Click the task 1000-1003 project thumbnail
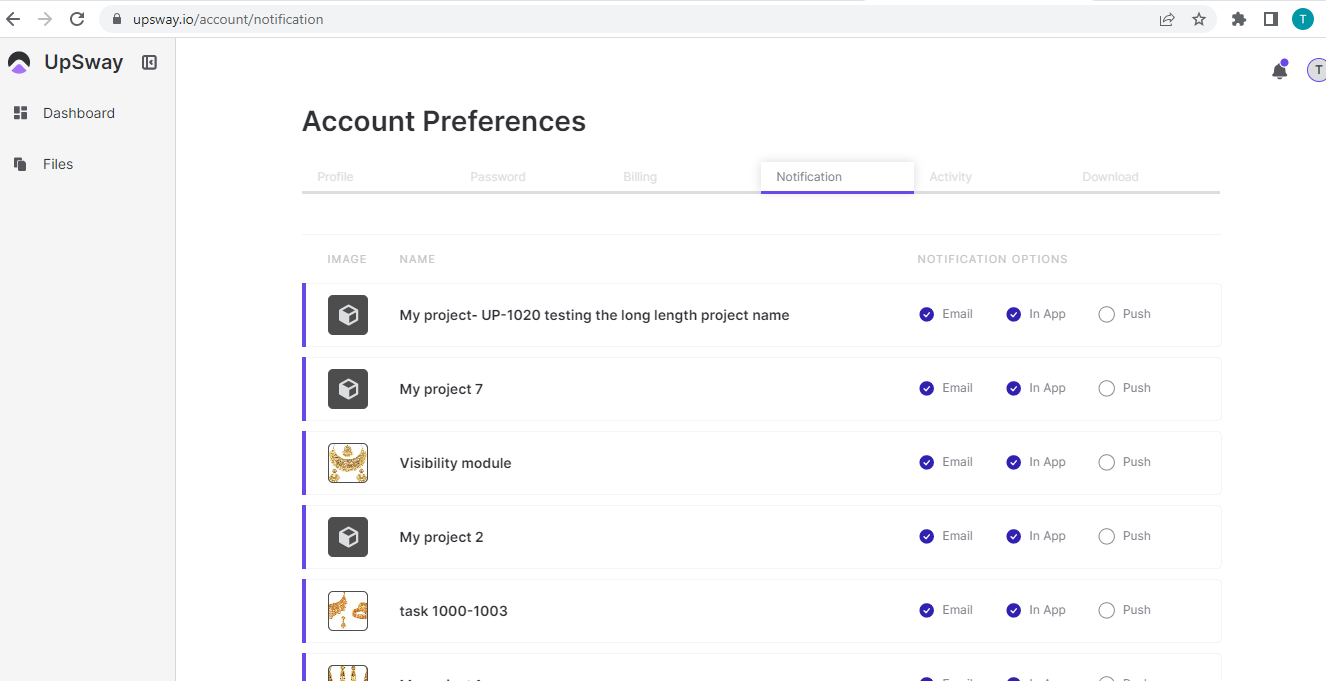This screenshot has height=681, width=1326. coord(348,611)
